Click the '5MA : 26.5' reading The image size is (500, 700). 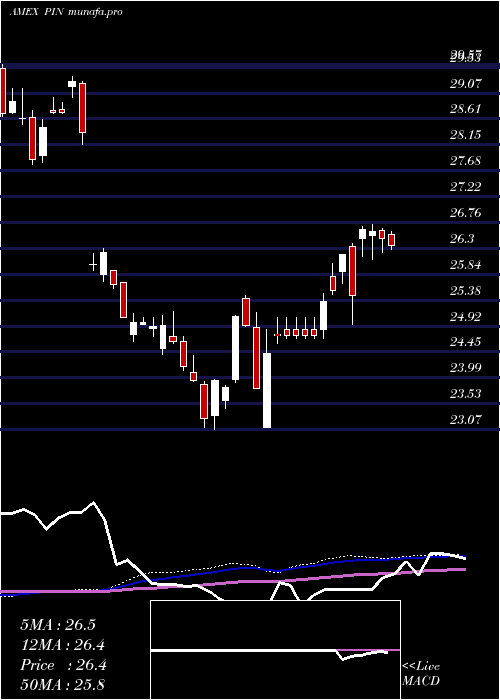point(58,625)
